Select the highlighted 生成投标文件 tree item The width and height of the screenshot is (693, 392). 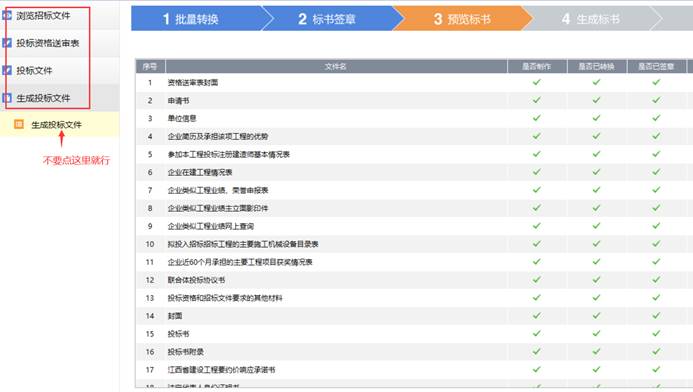point(56,125)
